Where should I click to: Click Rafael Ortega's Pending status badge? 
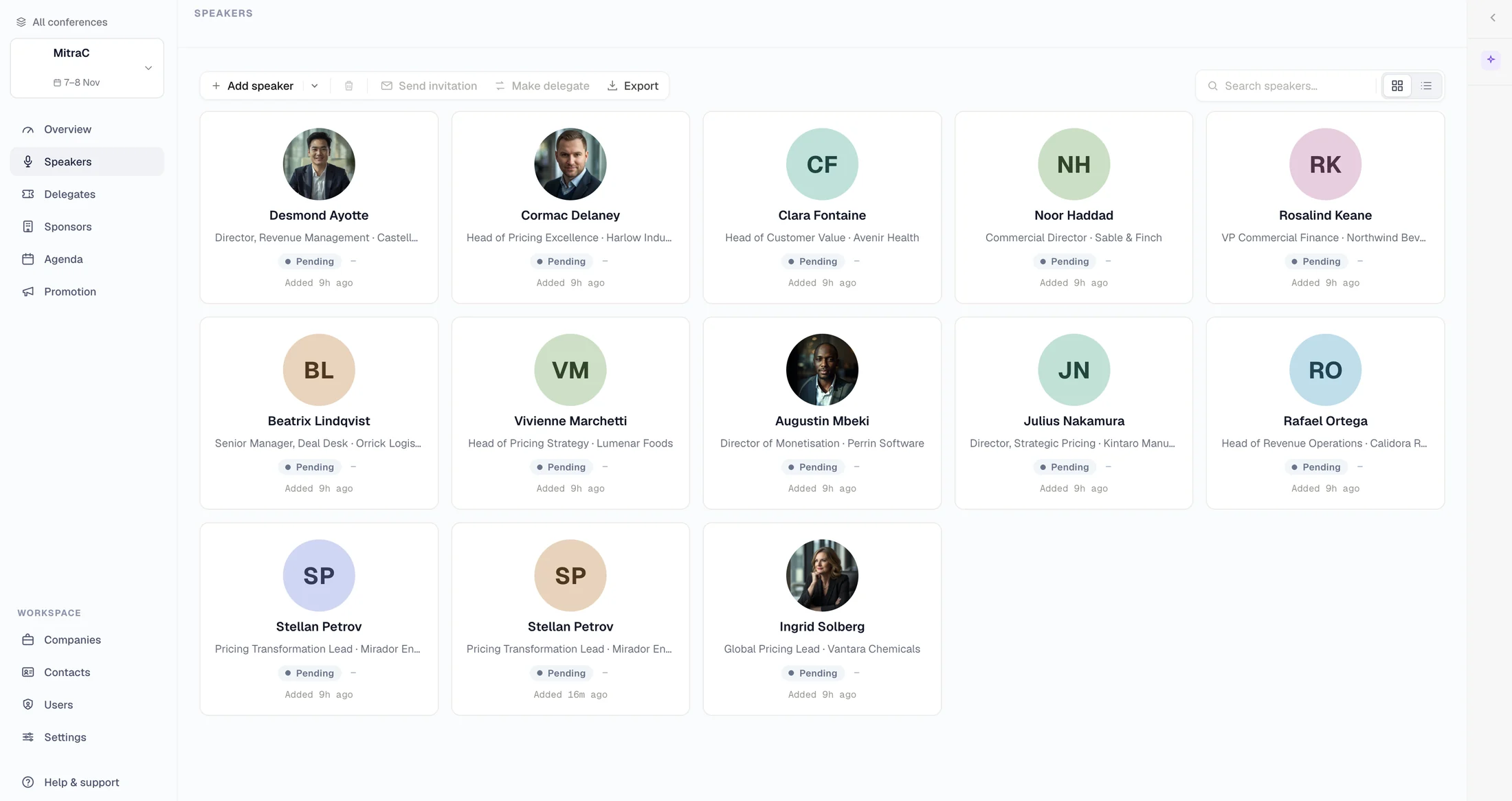coord(1315,467)
